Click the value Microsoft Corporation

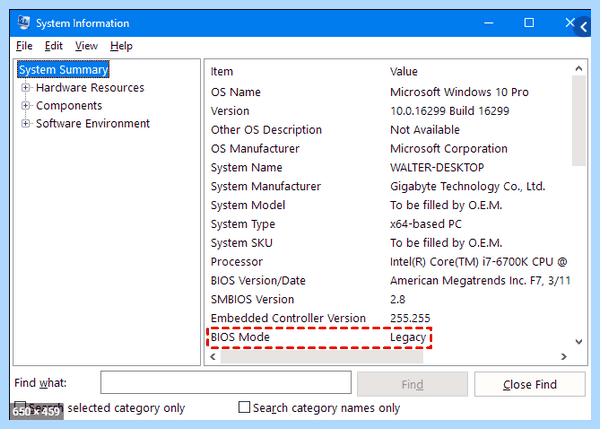click(x=449, y=148)
